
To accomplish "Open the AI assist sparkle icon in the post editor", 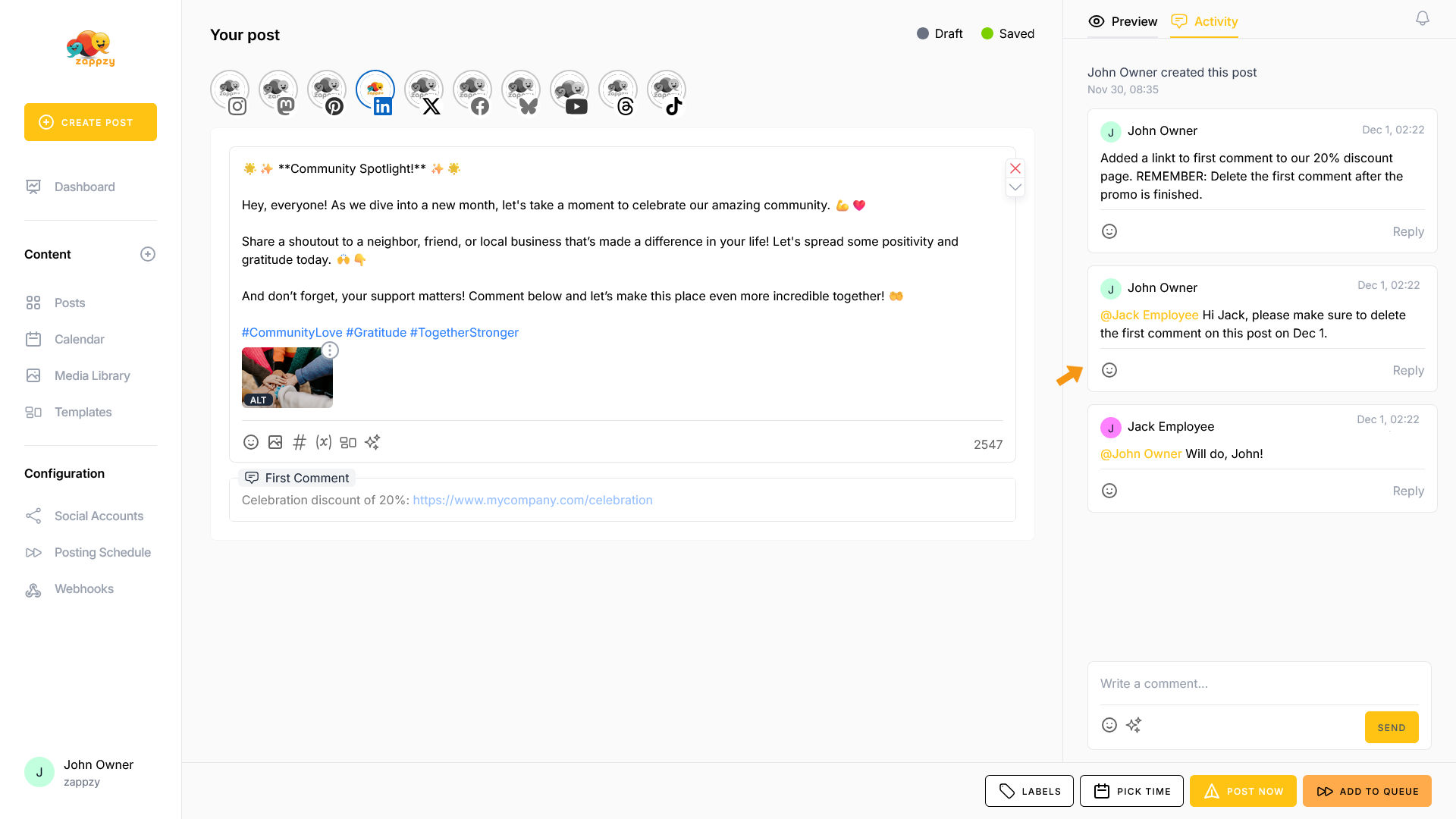I will [x=372, y=442].
